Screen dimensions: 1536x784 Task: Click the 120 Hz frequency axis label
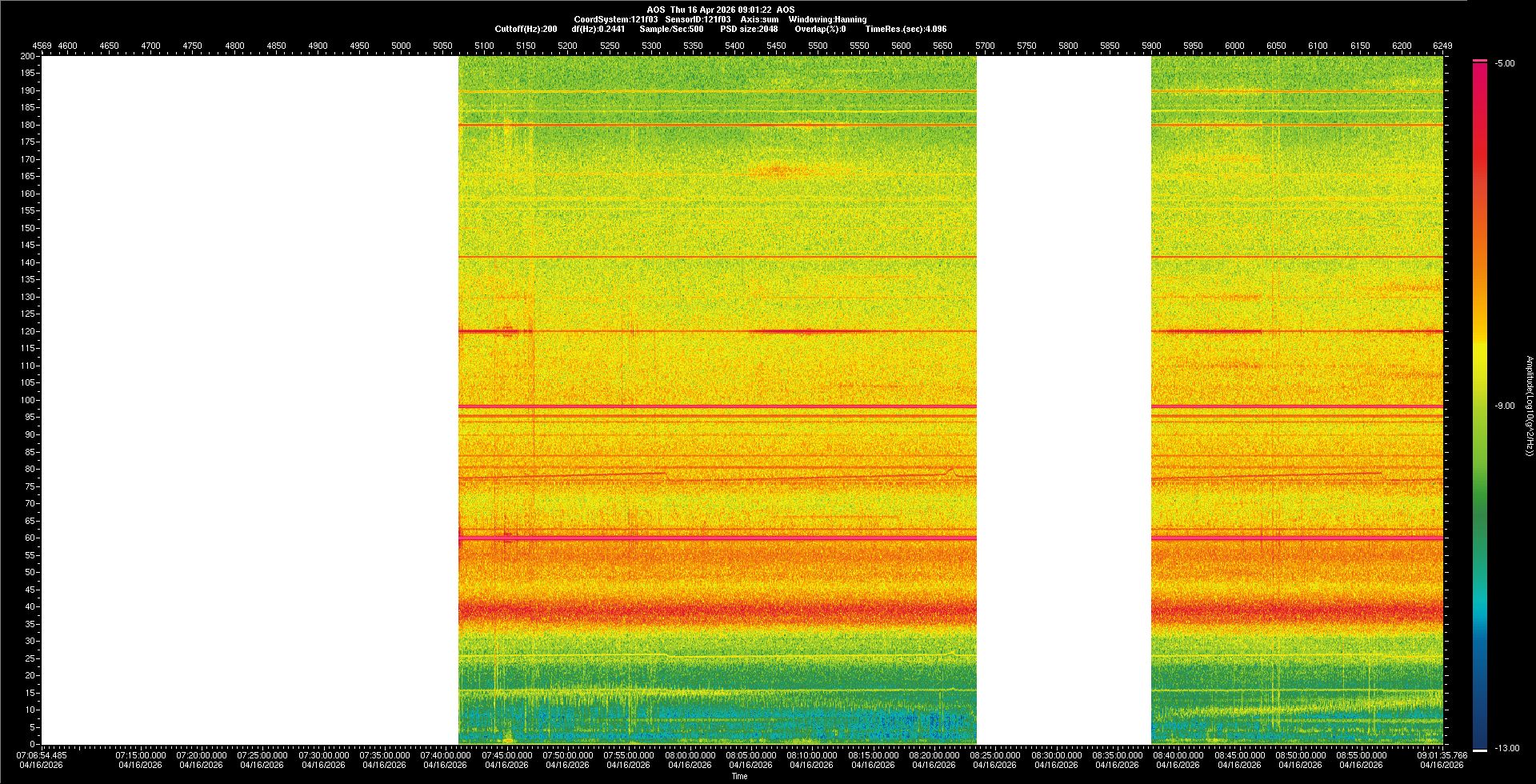[27, 331]
